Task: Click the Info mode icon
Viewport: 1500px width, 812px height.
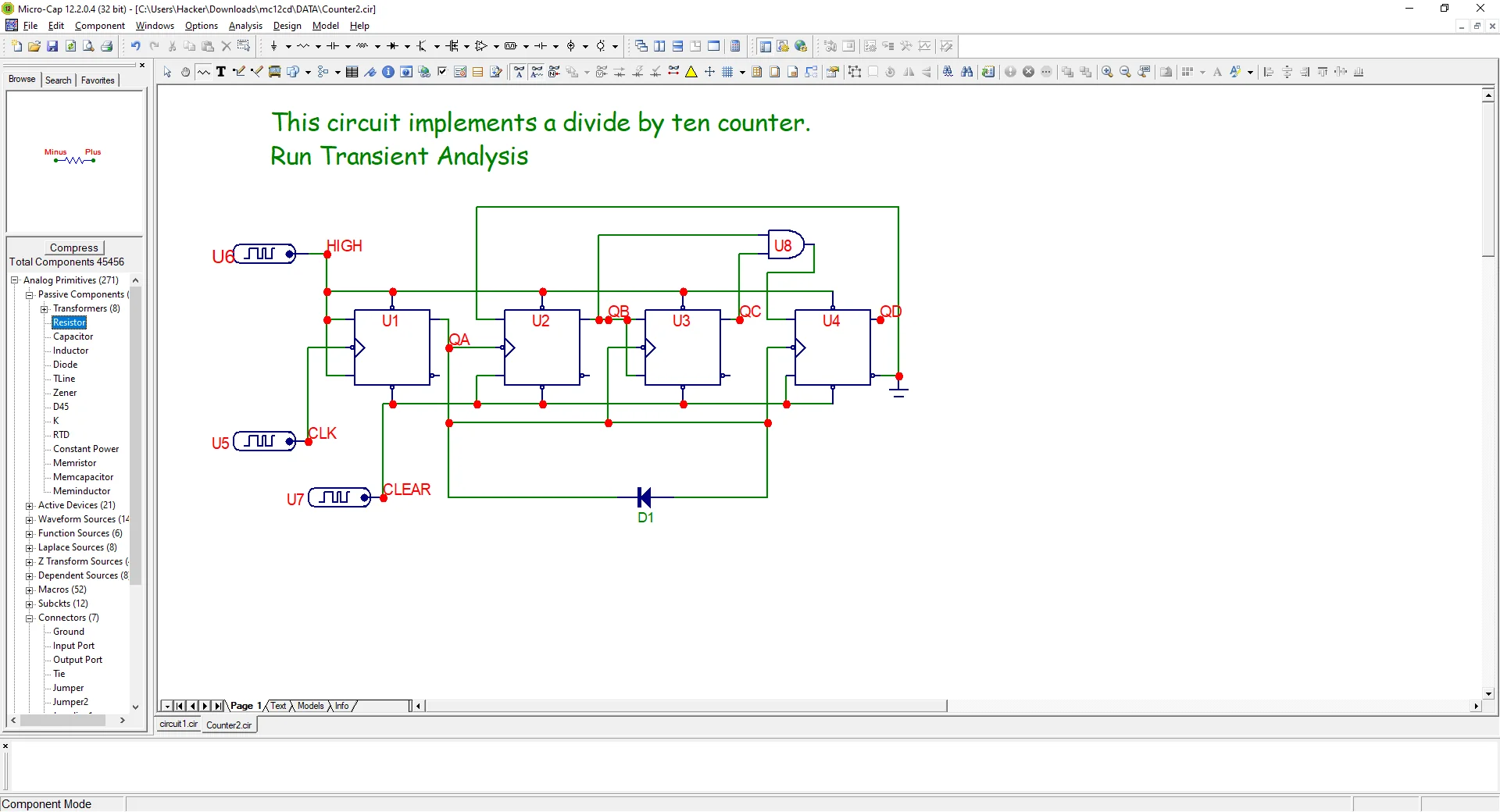Action: [x=388, y=72]
